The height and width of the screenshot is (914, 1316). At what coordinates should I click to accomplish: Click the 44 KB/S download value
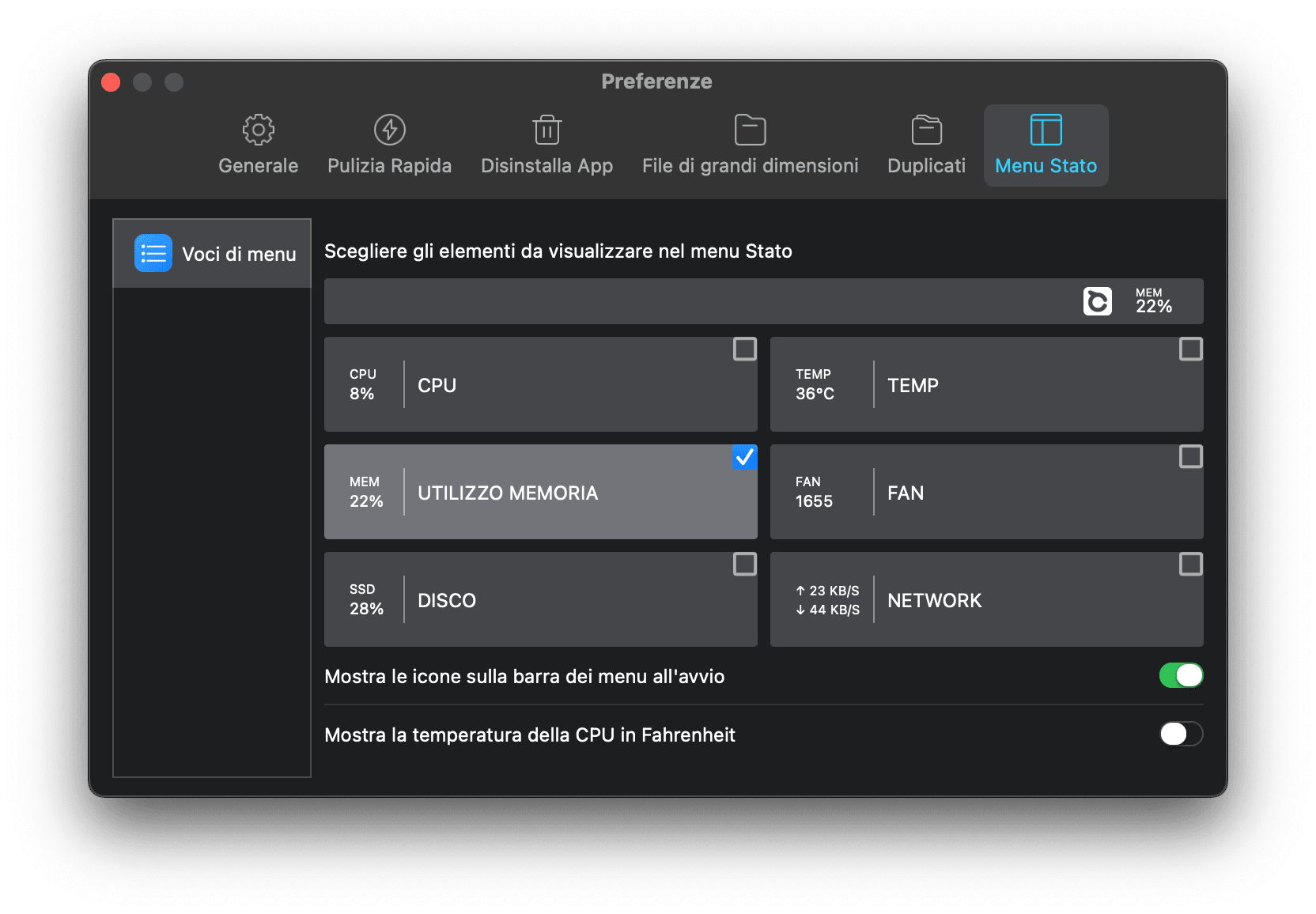pos(827,610)
